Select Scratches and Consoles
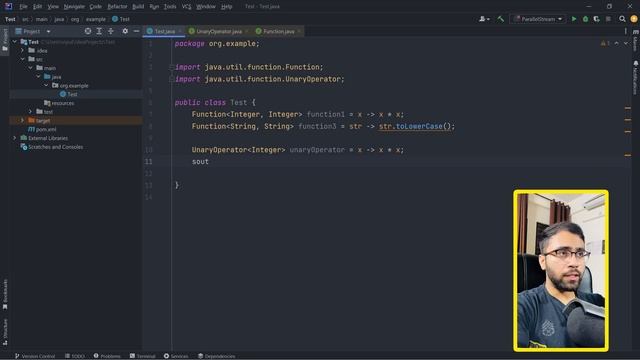The image size is (640, 360). (52, 147)
